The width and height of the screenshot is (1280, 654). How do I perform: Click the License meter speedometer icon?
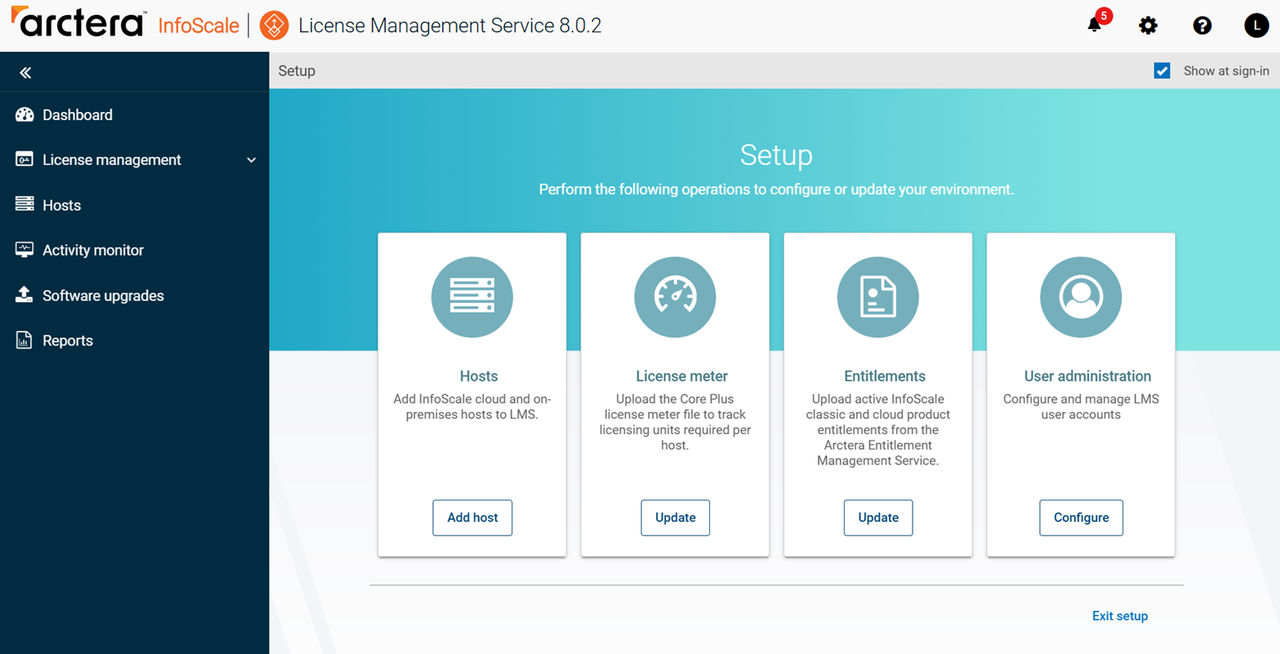pos(675,297)
